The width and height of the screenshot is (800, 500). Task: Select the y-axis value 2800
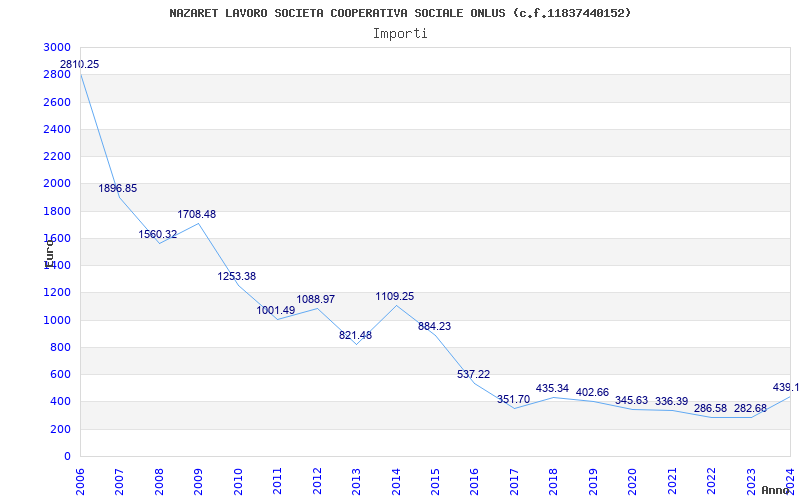[x=57, y=74]
